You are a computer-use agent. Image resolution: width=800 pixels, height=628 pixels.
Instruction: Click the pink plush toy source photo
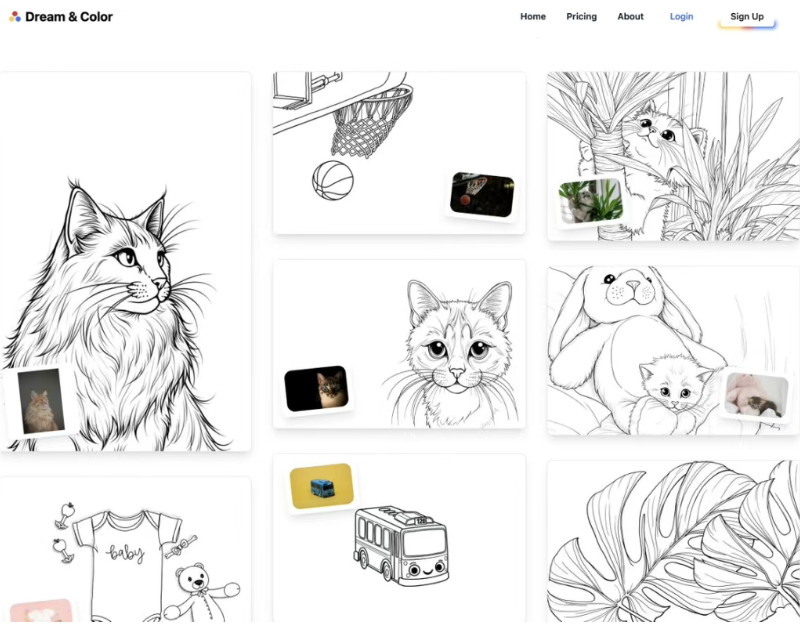pyautogui.click(x=756, y=395)
